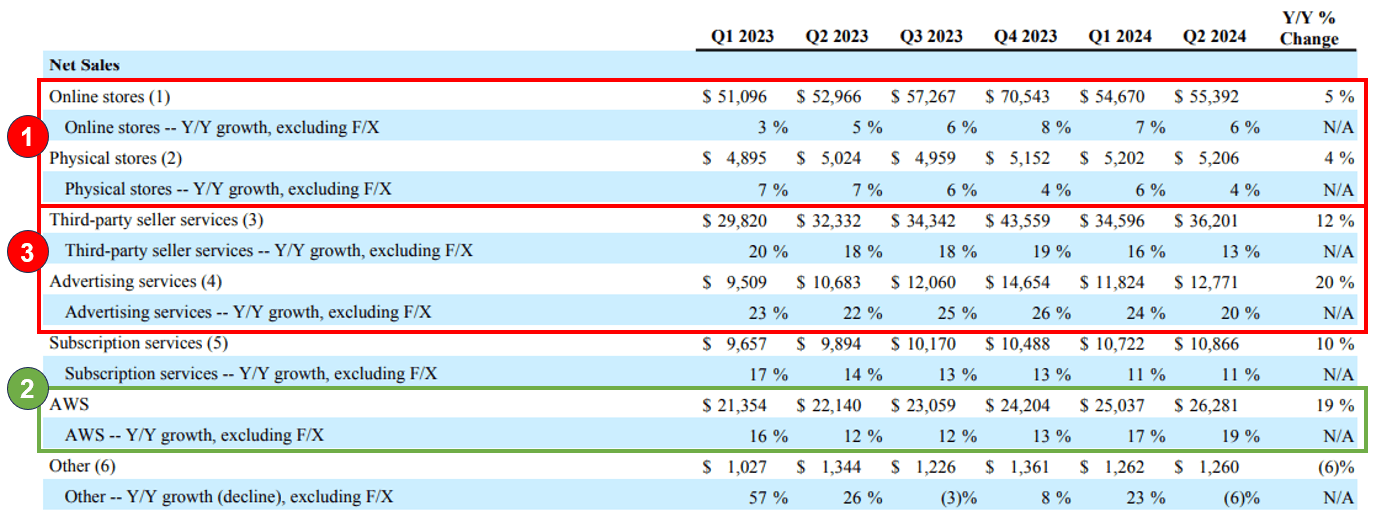Click AWS Y/Y growth excluding F/X label
Viewport: 1375px width, 528px height.
point(194,435)
